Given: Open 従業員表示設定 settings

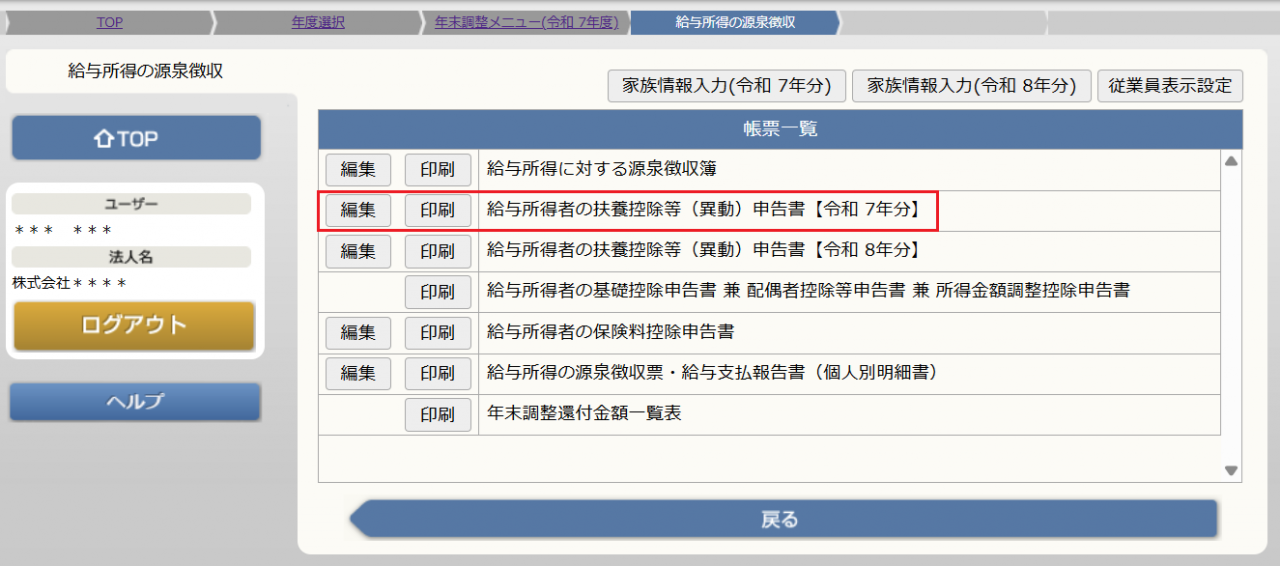Looking at the screenshot, I should coord(1170,86).
